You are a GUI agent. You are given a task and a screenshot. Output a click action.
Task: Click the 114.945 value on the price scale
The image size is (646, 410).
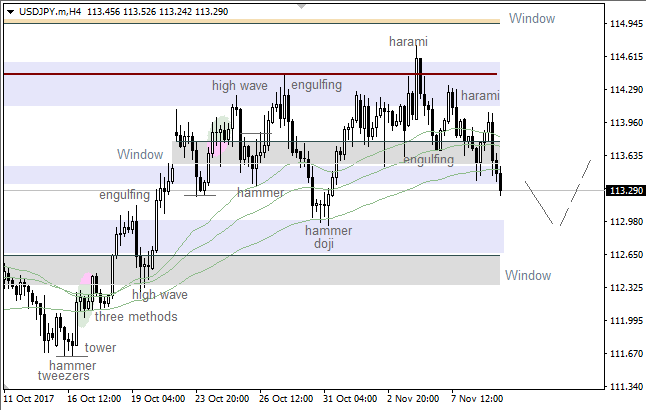625,24
